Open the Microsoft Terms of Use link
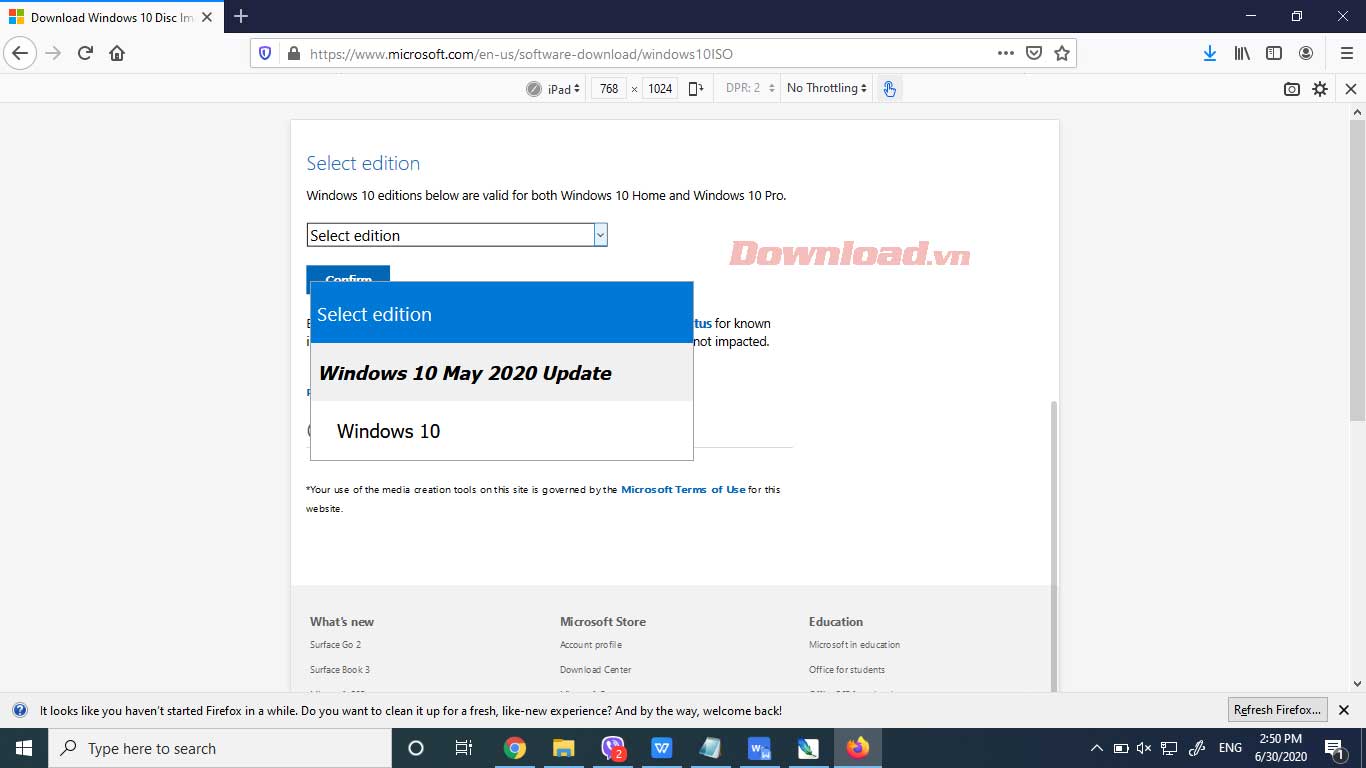The height and width of the screenshot is (768, 1366). click(683, 489)
